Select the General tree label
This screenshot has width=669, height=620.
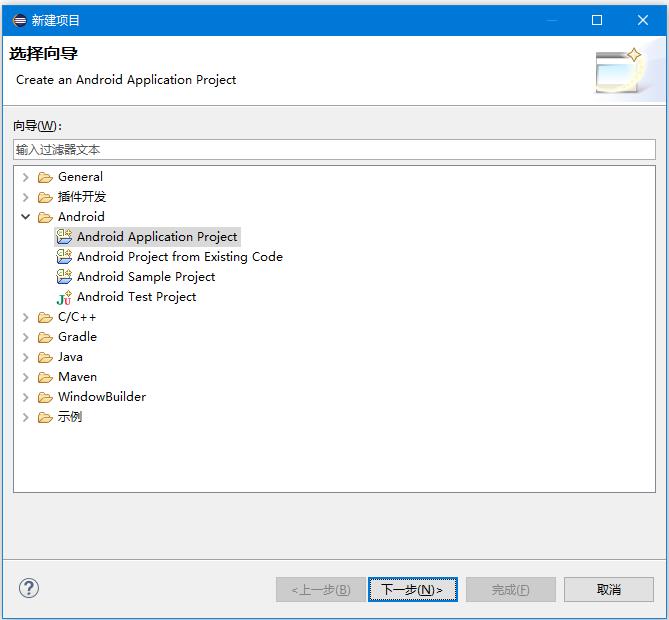click(80, 177)
